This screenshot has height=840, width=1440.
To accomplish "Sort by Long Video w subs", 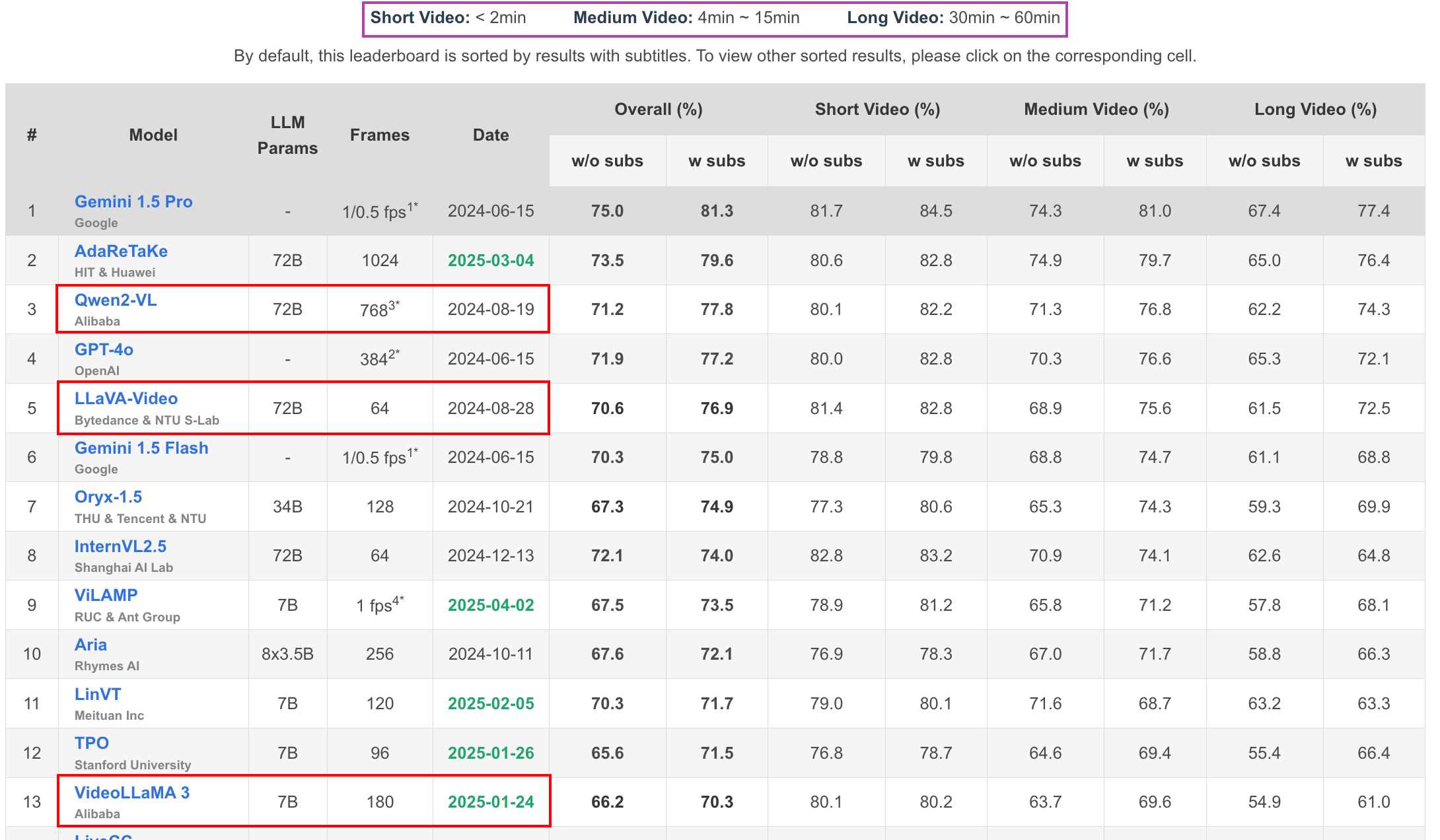I will point(1374,161).
